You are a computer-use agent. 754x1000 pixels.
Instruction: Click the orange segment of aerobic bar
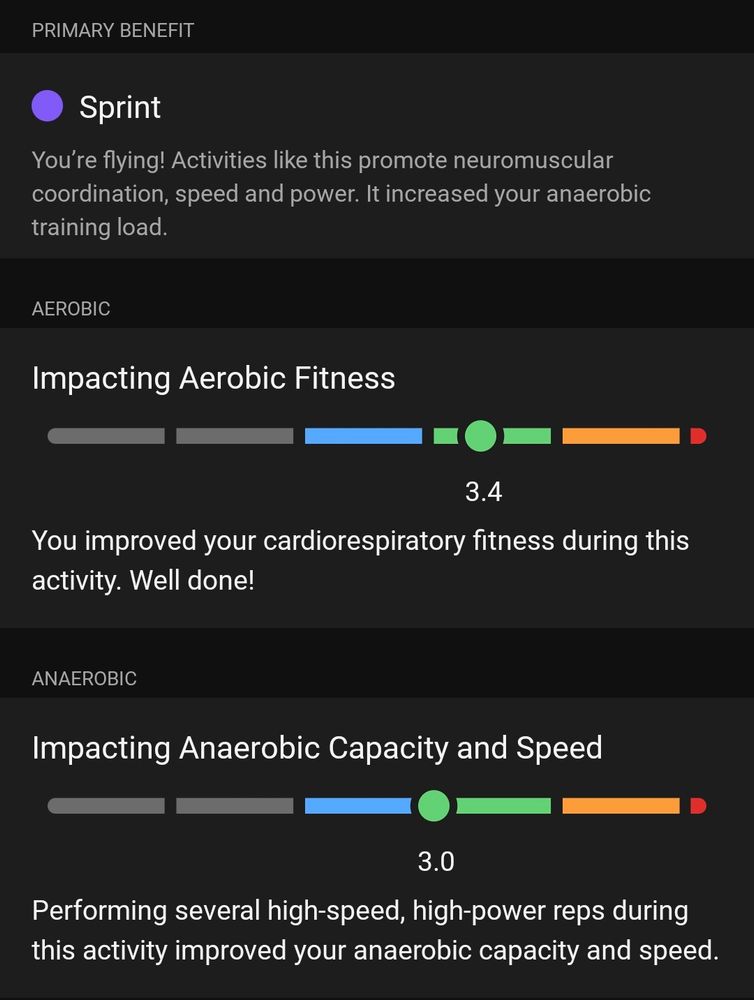(x=621, y=436)
